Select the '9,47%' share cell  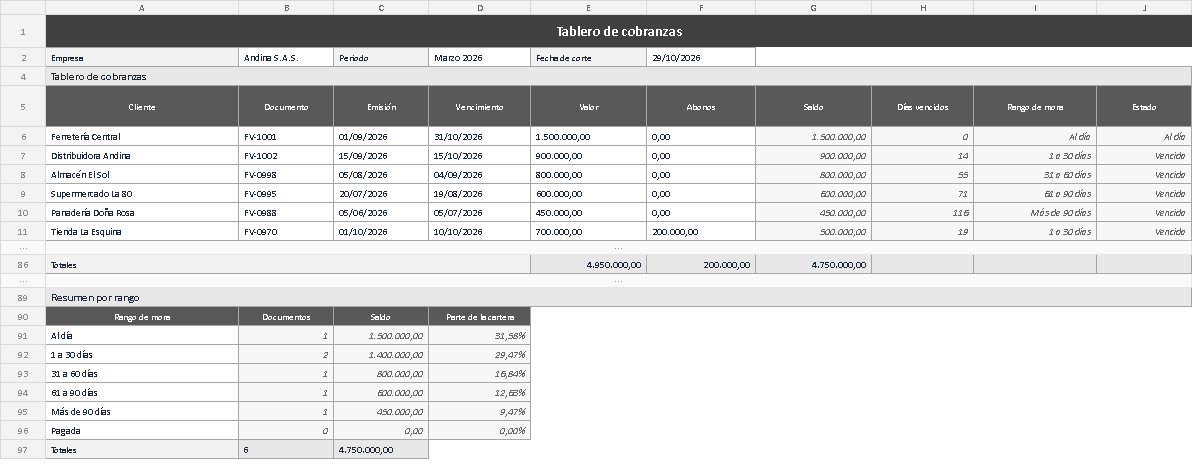[480, 412]
